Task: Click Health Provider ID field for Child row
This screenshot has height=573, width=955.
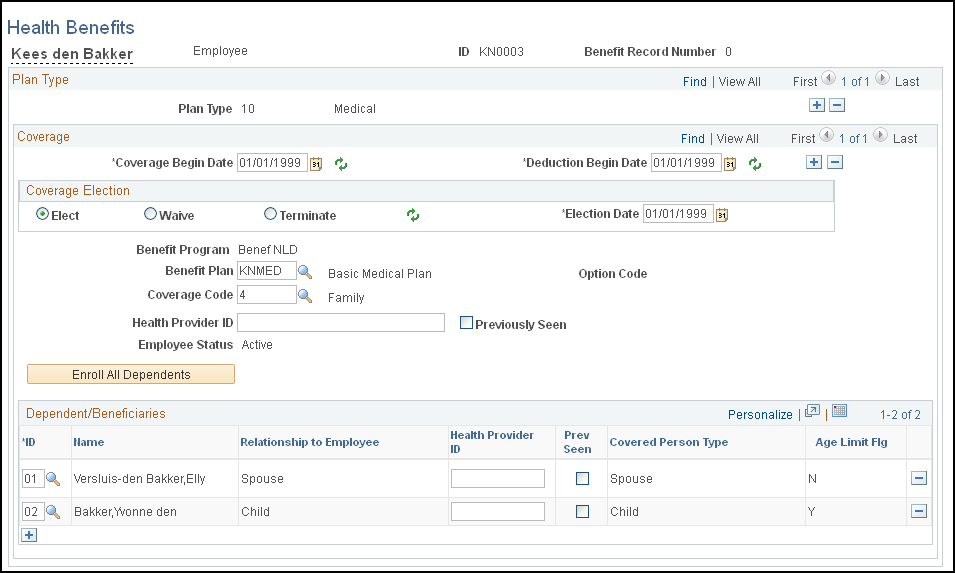Action: click(x=498, y=511)
